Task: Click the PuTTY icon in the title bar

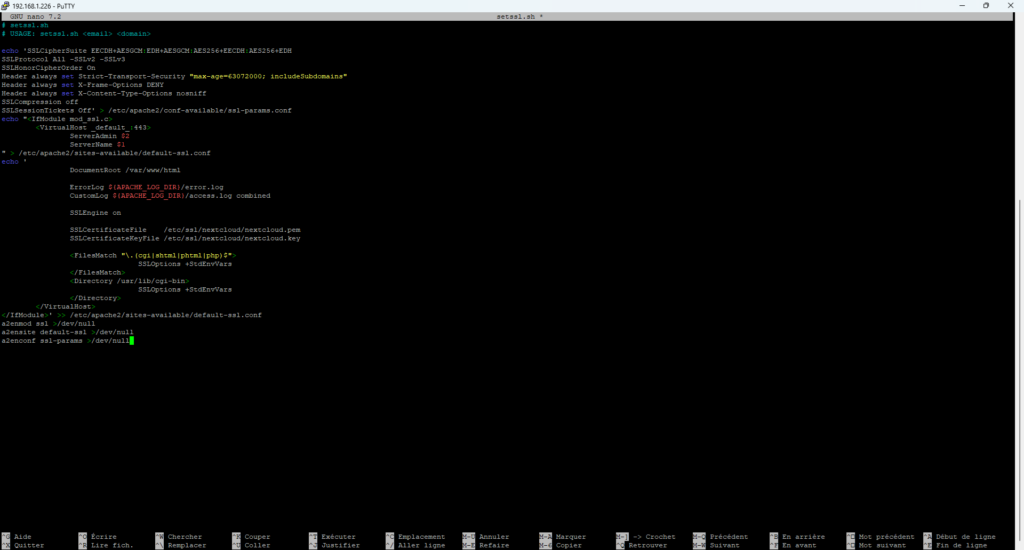Action: click(x=5, y=6)
